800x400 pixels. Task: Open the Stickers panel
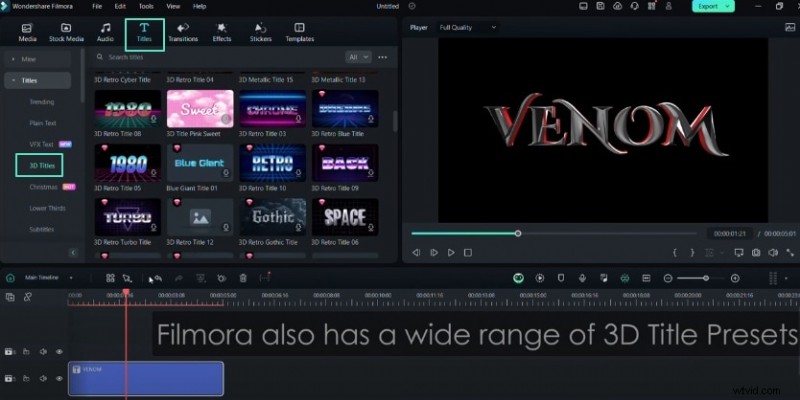pos(260,32)
